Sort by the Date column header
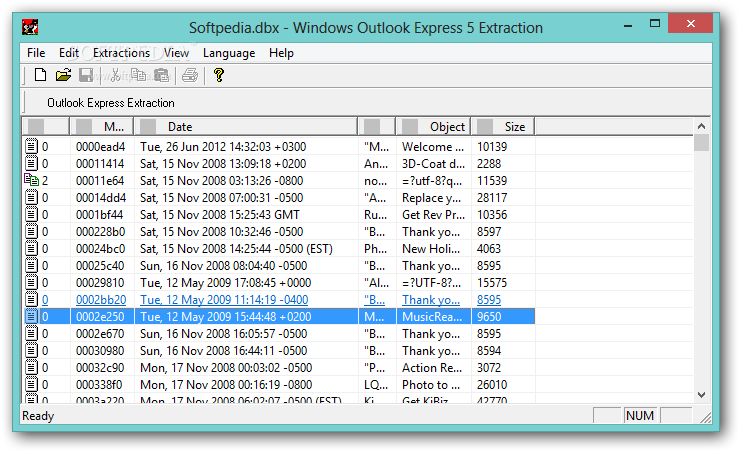Screen dimensions: 740x452 (245, 126)
